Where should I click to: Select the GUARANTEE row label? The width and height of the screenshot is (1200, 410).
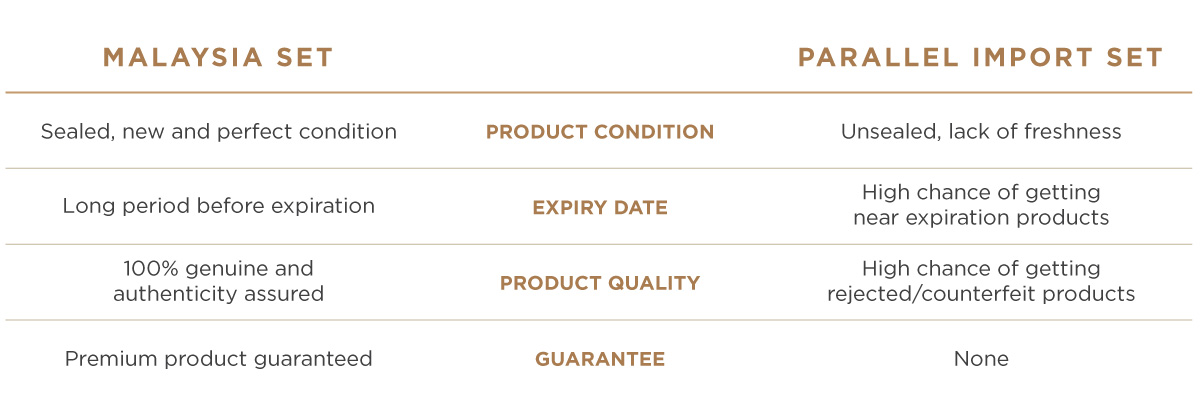600,359
